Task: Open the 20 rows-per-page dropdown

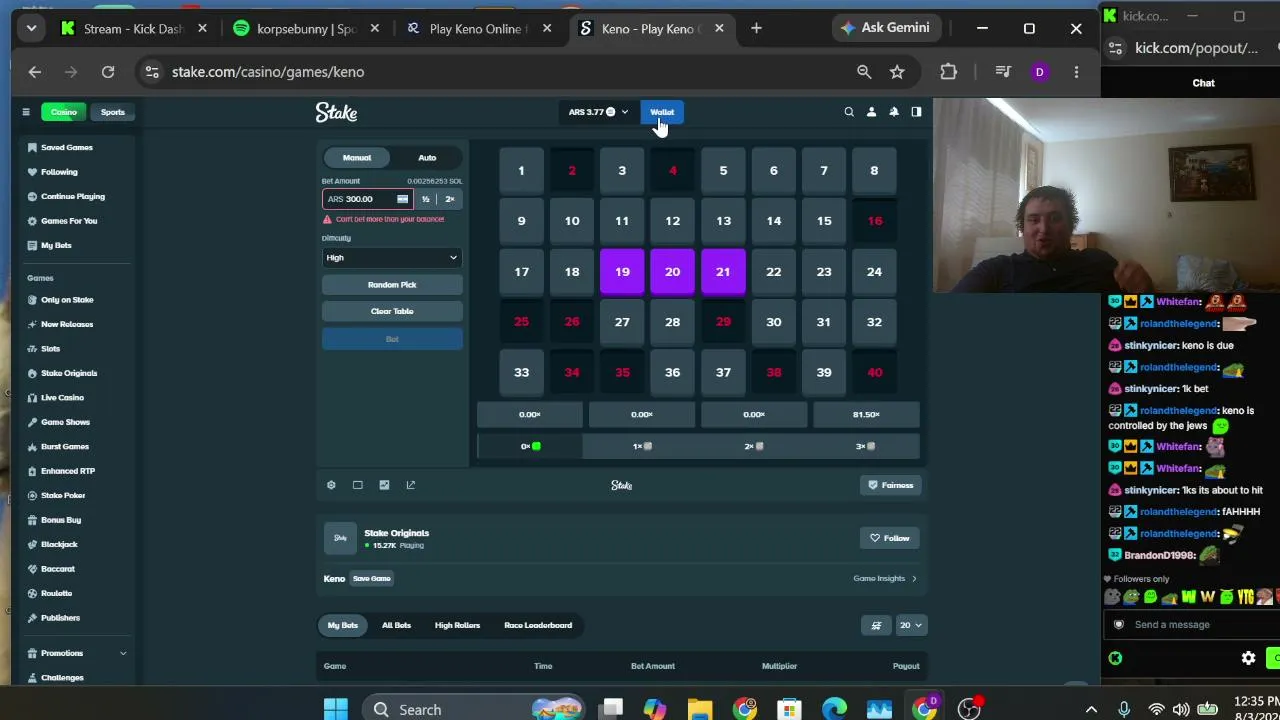Action: tap(911, 625)
